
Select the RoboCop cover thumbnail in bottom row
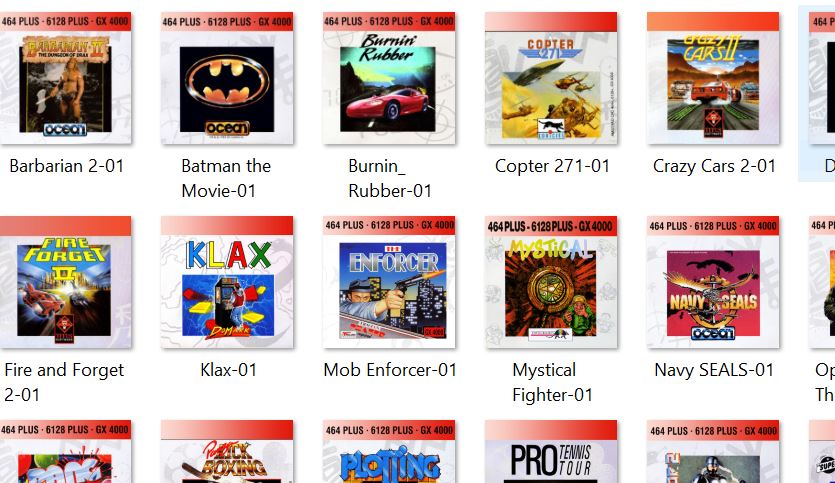point(713,452)
